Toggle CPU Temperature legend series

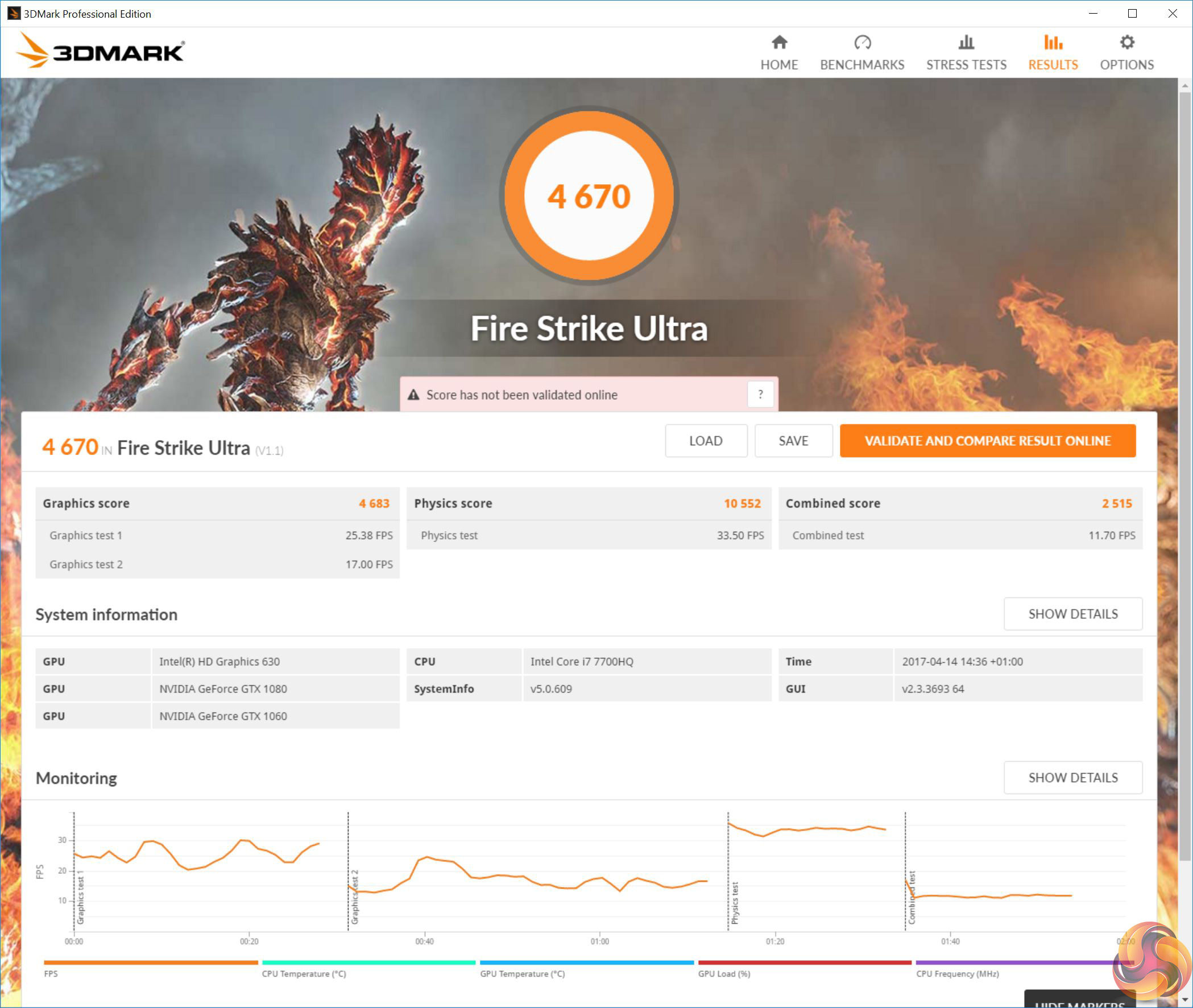(304, 974)
